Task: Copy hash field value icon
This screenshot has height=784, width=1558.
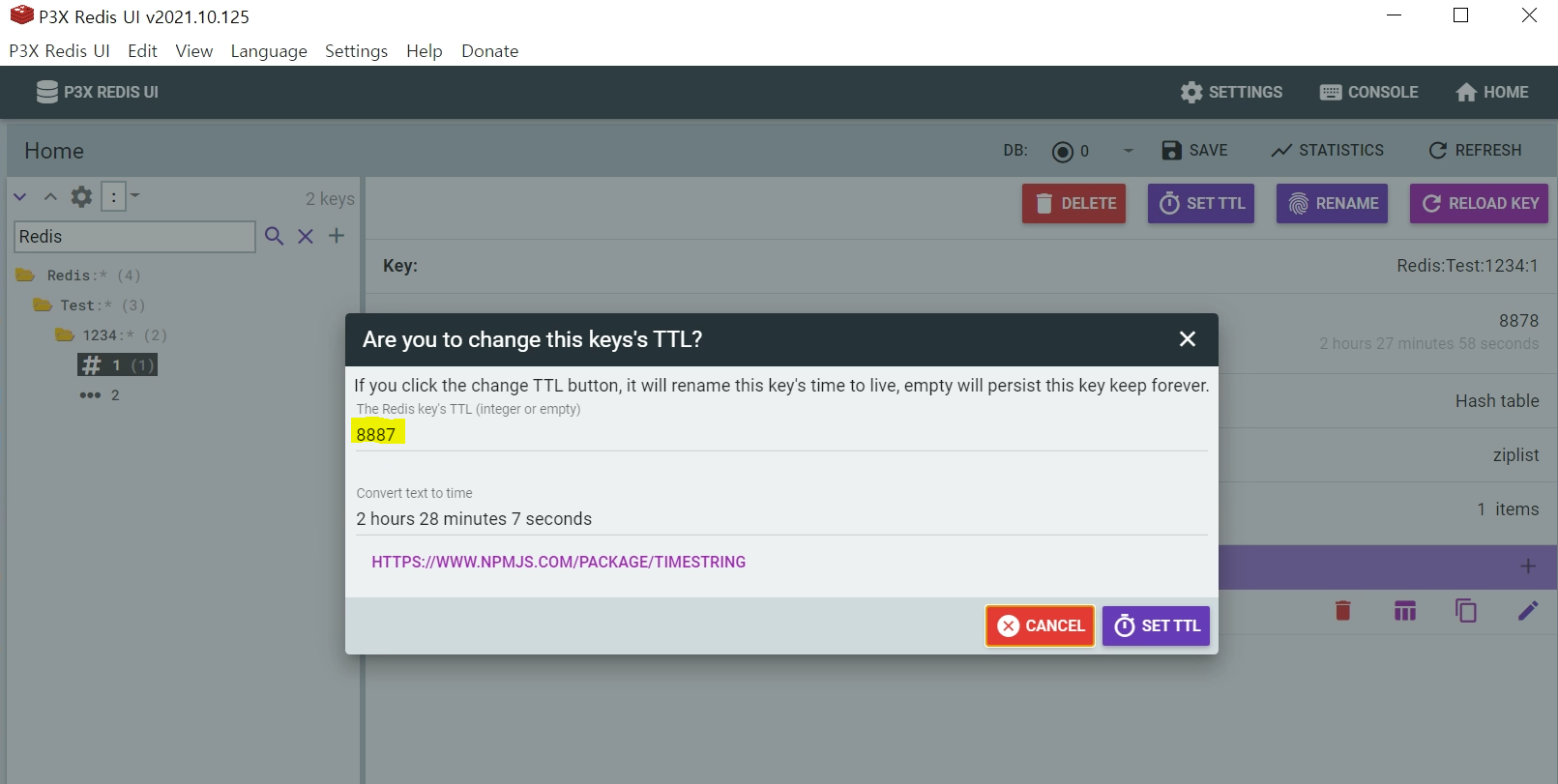Action: 1466,610
